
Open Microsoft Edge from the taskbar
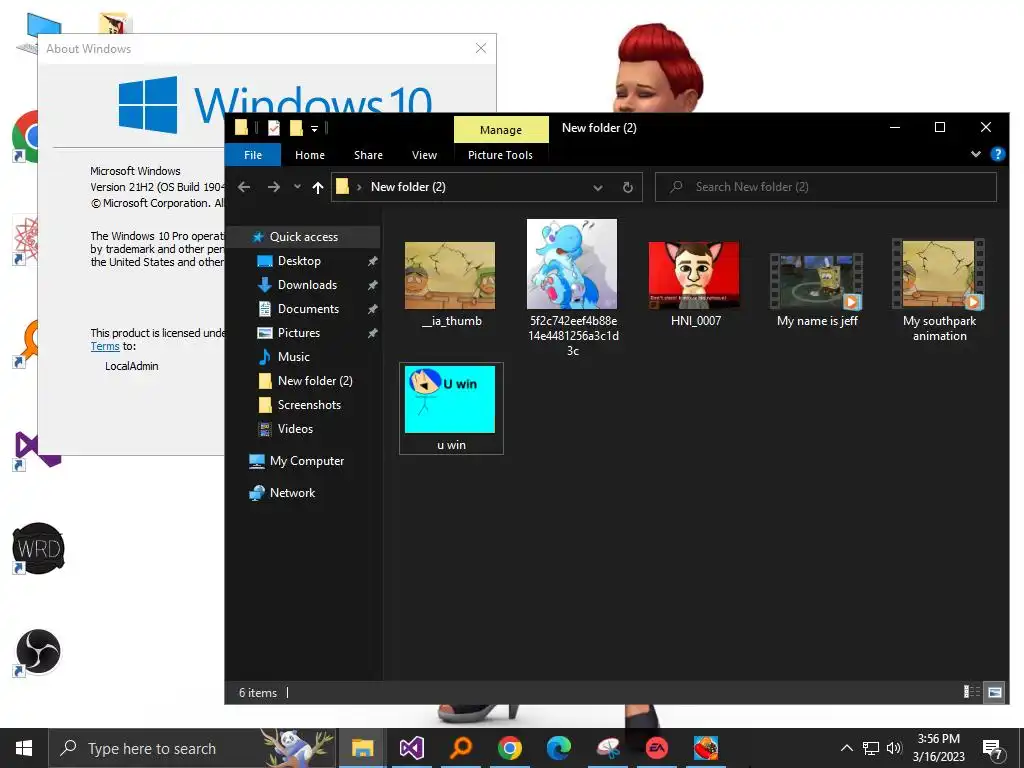tap(558, 748)
